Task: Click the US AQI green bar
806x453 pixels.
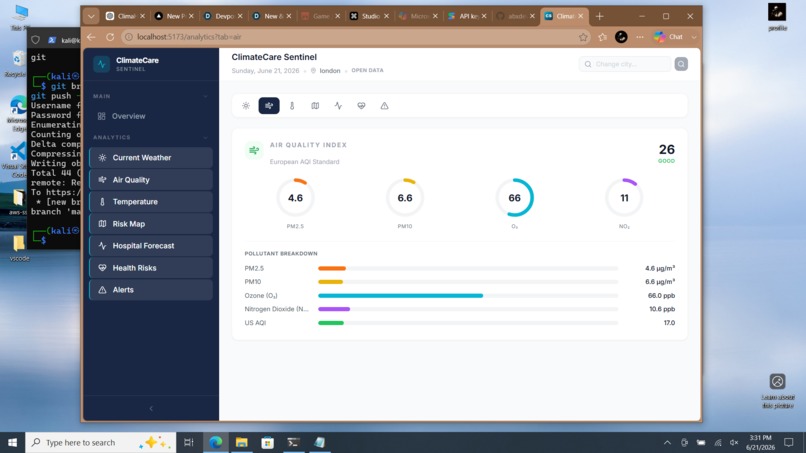Action: click(331, 323)
